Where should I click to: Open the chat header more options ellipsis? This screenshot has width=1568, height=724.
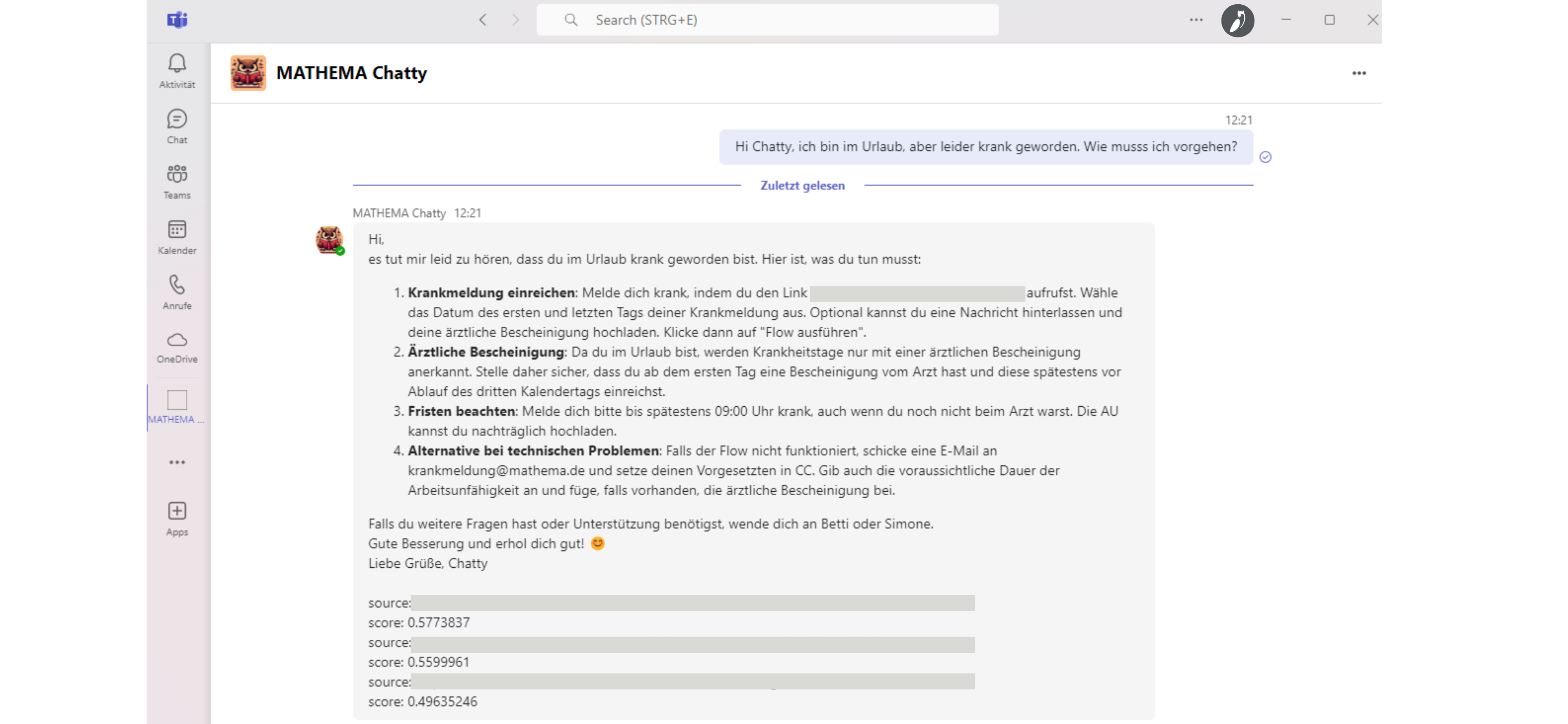(1359, 73)
